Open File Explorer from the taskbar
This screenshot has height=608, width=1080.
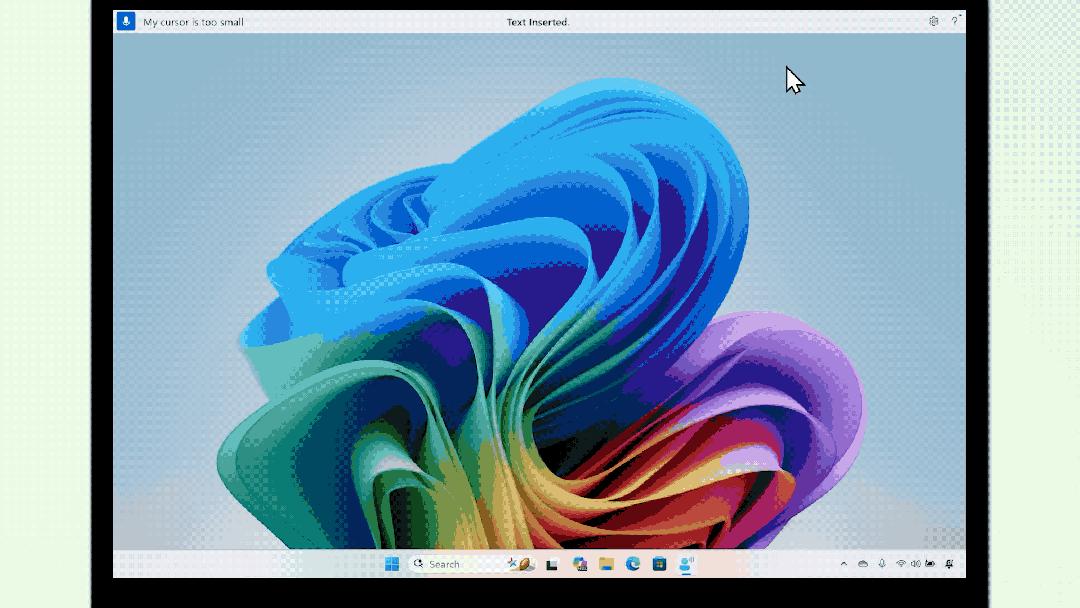[x=606, y=564]
